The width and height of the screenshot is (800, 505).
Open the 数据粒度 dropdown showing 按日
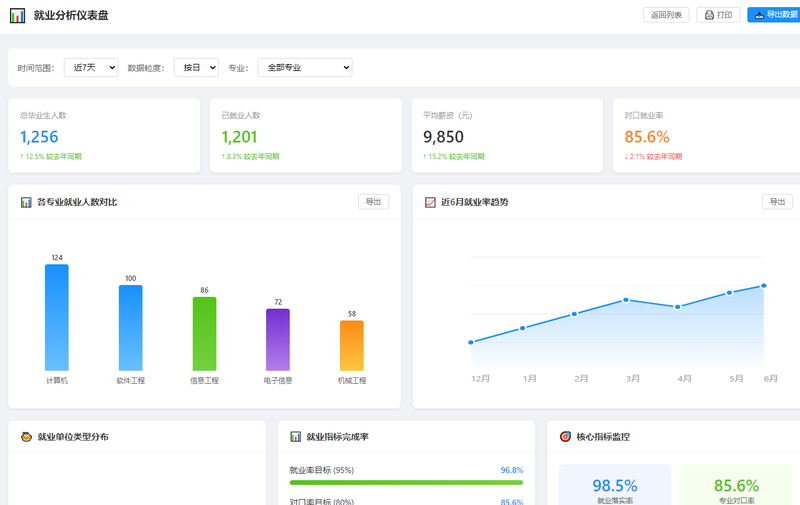click(x=196, y=67)
